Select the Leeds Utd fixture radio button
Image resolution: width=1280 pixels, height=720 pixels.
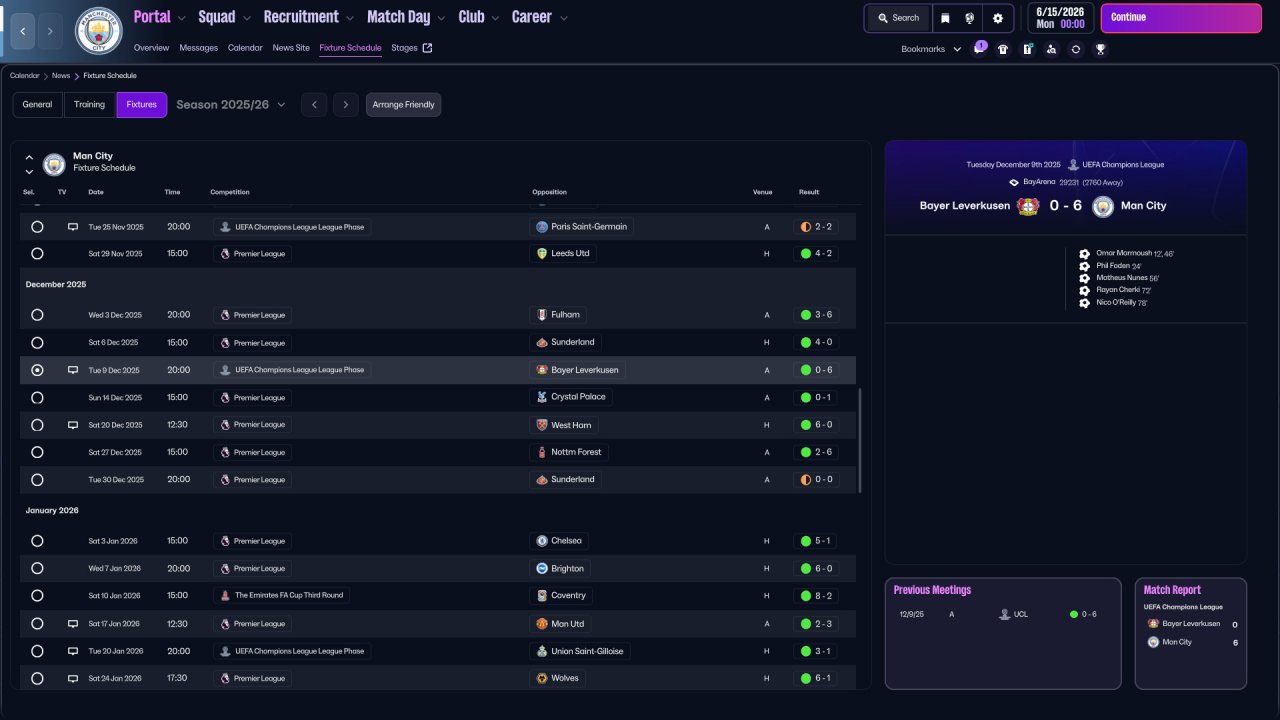coord(37,254)
